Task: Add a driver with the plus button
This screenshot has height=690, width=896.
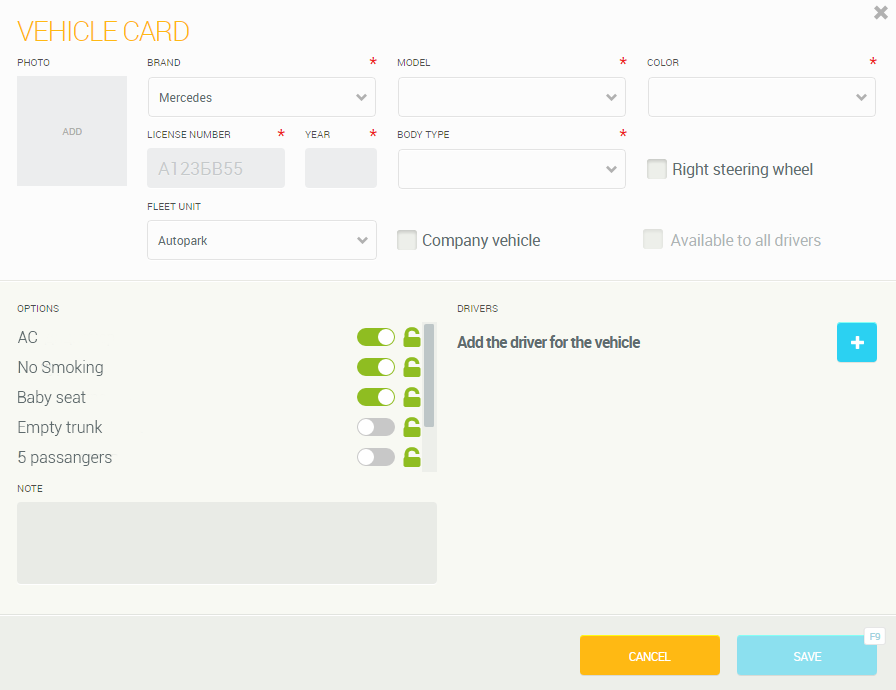Action: tap(856, 342)
